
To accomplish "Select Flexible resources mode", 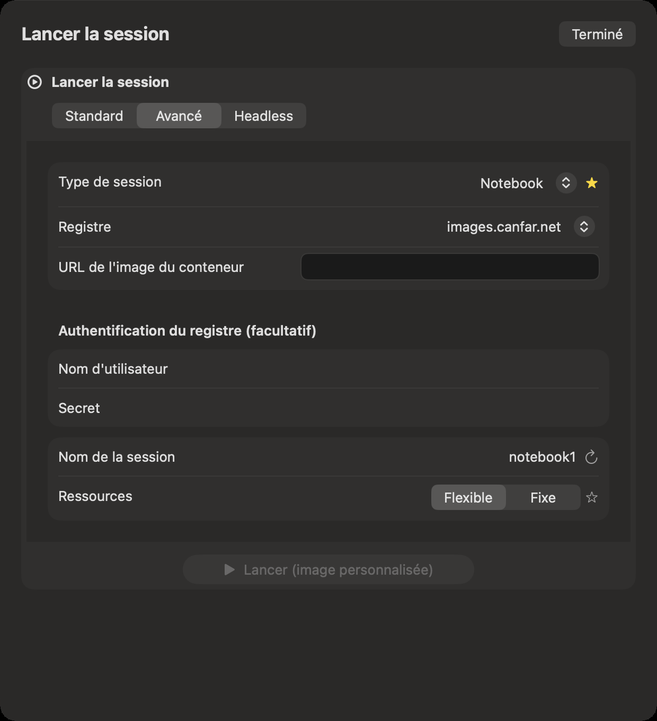I will pyautogui.click(x=468, y=498).
